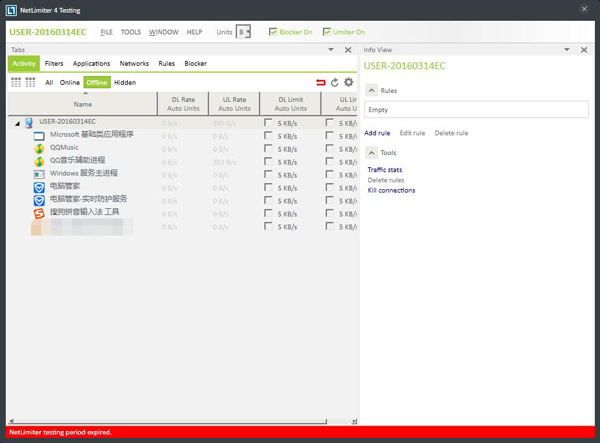
Task: Collapse the USER-20160314EC tree node
Action: tap(18, 123)
